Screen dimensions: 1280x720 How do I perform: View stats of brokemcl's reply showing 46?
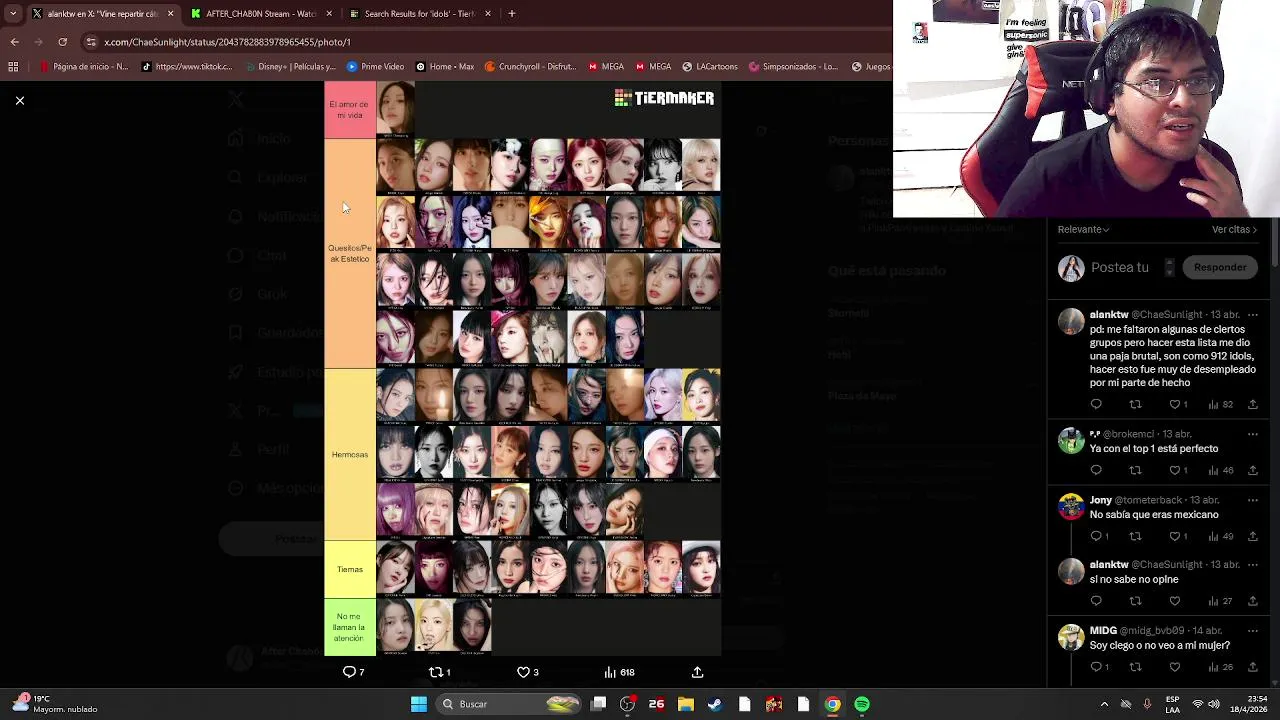tap(1220, 470)
